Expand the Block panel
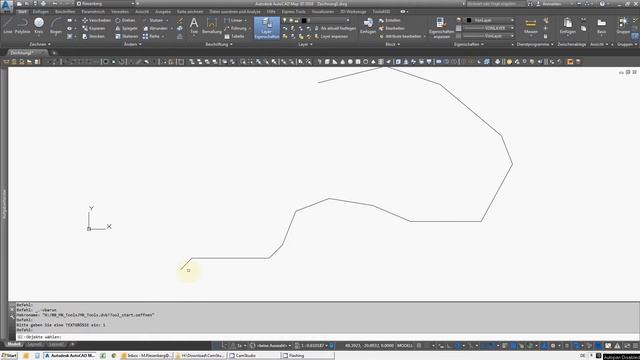The image size is (640, 360). [392, 44]
